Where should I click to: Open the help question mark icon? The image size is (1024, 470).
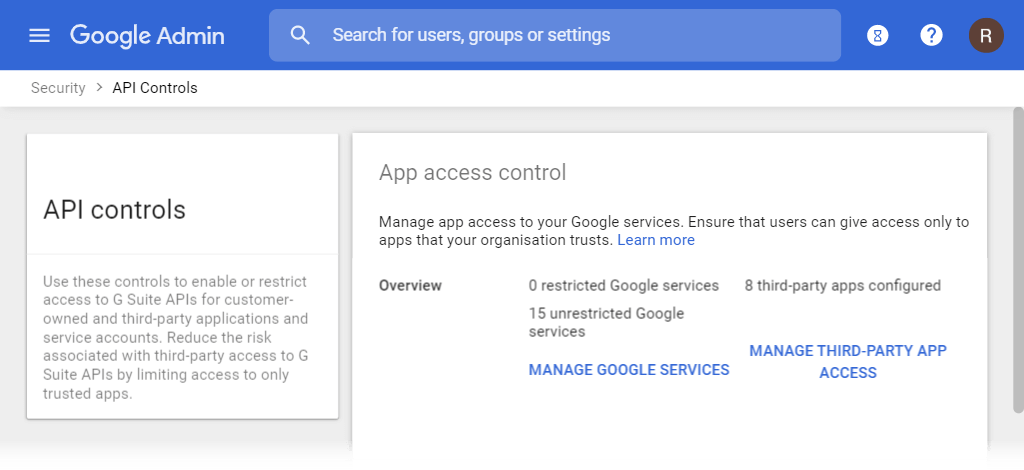[931, 35]
